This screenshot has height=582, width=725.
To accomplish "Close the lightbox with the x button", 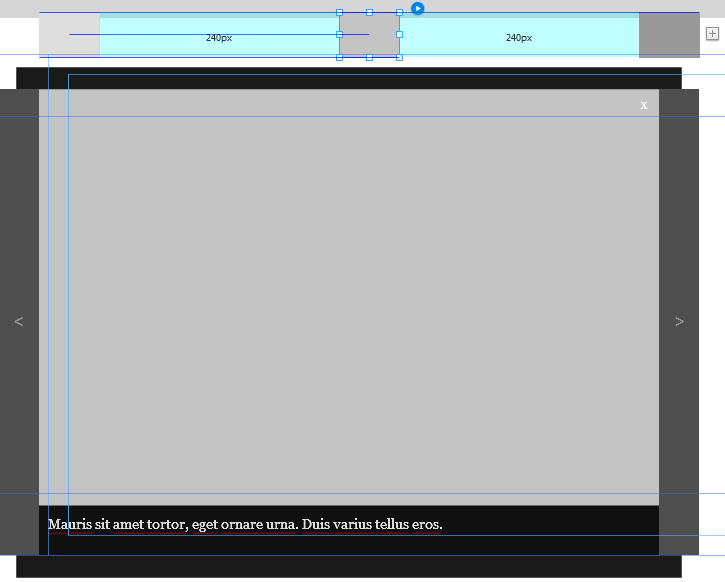I will click(644, 105).
